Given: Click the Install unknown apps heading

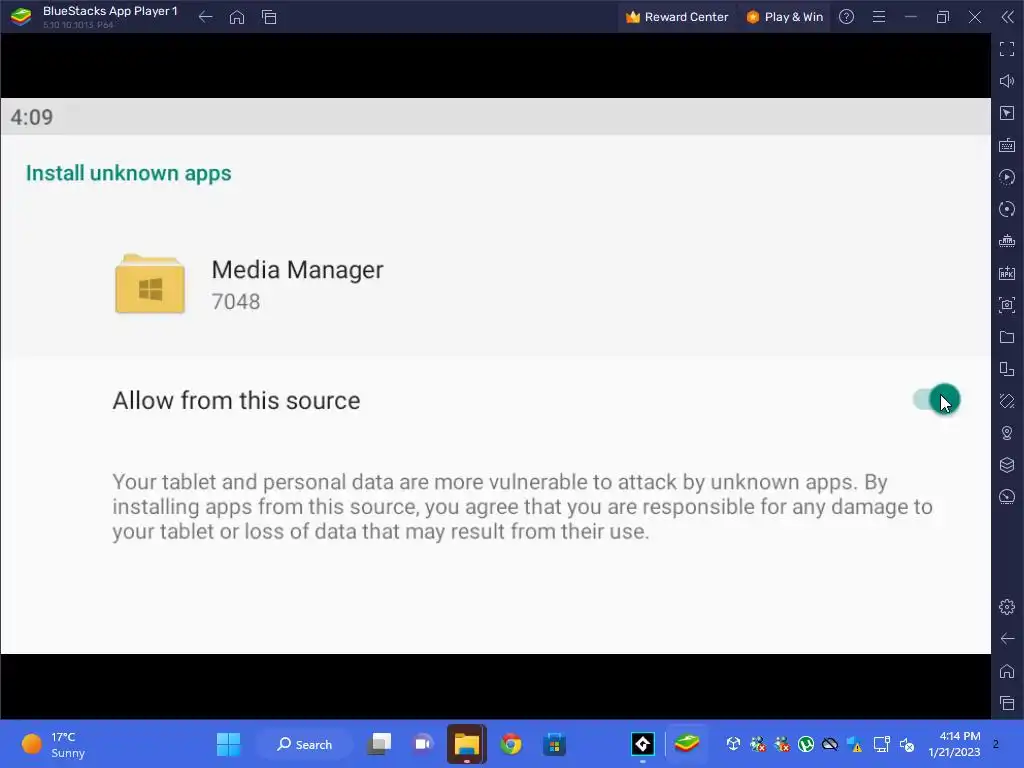Looking at the screenshot, I should click(129, 173).
